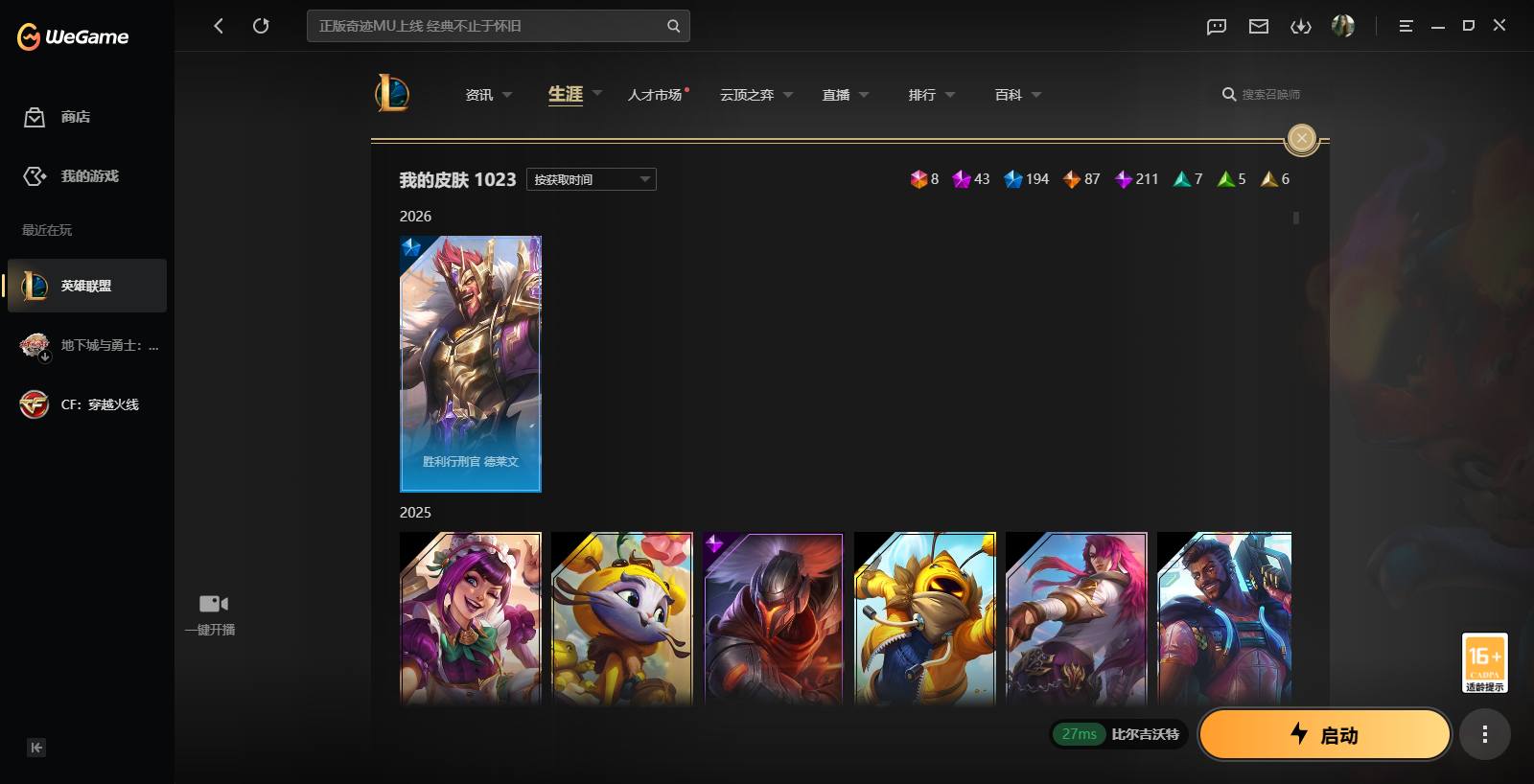The width and height of the screenshot is (1534, 784).
Task: Filter by teal triangle with count 7
Action: coord(1188,179)
